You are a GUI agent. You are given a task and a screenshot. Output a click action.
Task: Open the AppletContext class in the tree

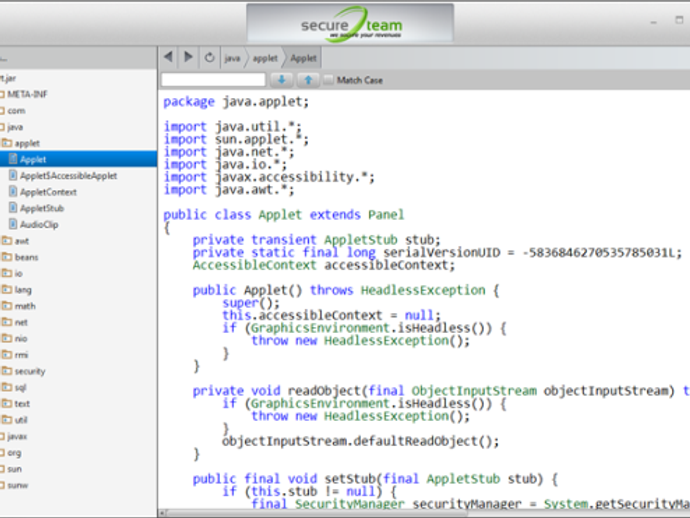pyautogui.click(x=48, y=192)
